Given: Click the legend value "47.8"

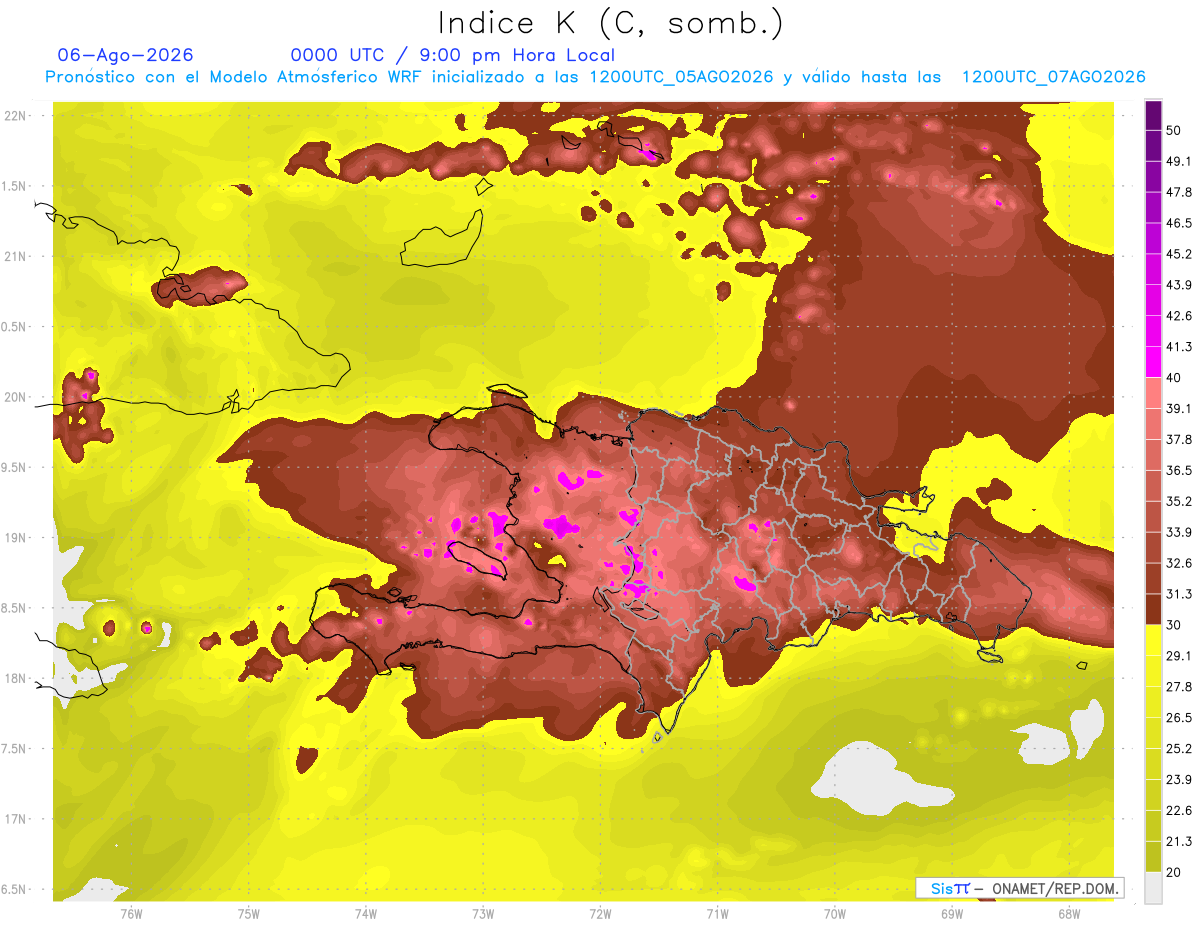Looking at the screenshot, I should tap(1179, 192).
